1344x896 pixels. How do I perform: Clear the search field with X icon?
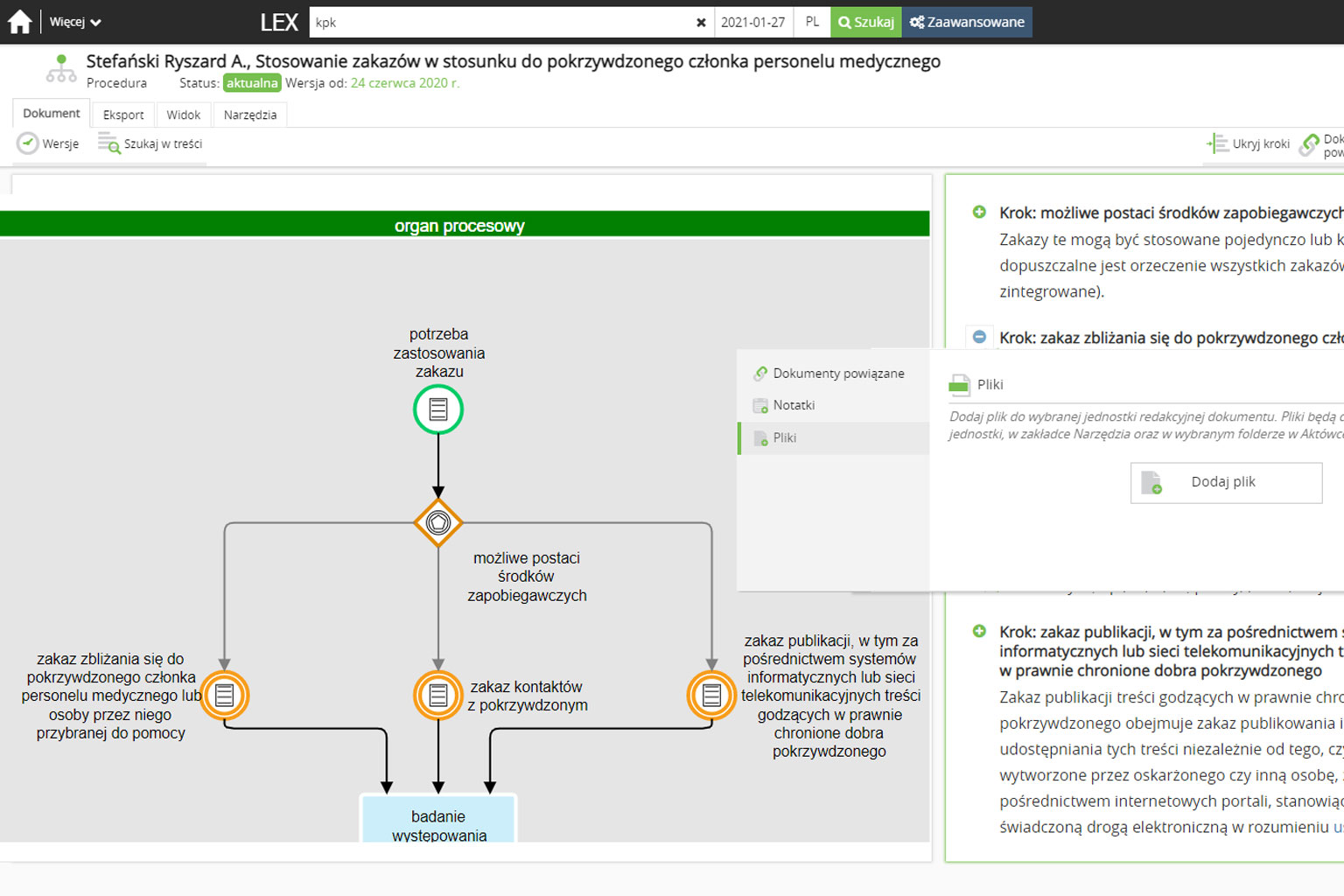click(x=701, y=23)
